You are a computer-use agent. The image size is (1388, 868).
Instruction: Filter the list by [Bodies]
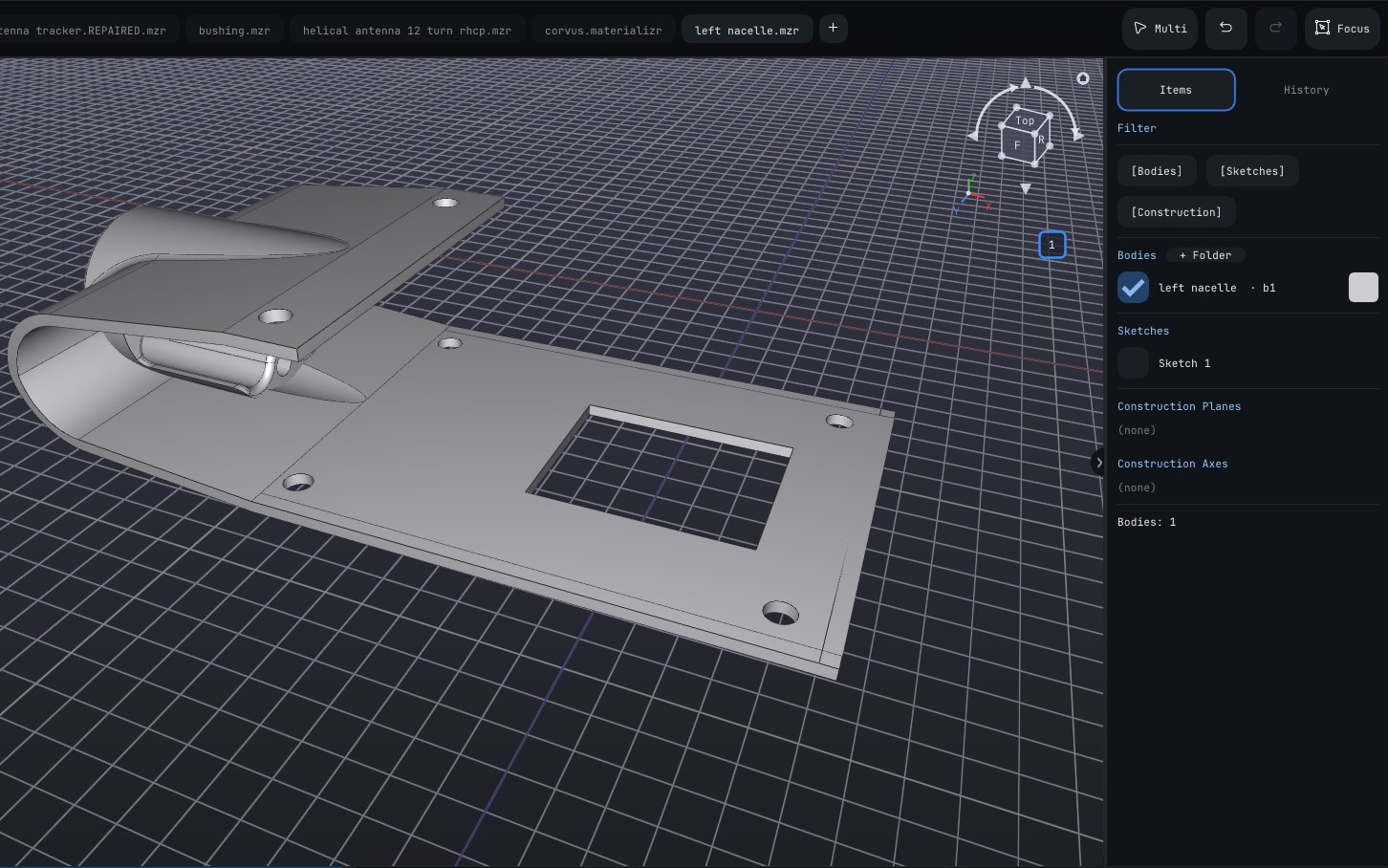(1157, 171)
